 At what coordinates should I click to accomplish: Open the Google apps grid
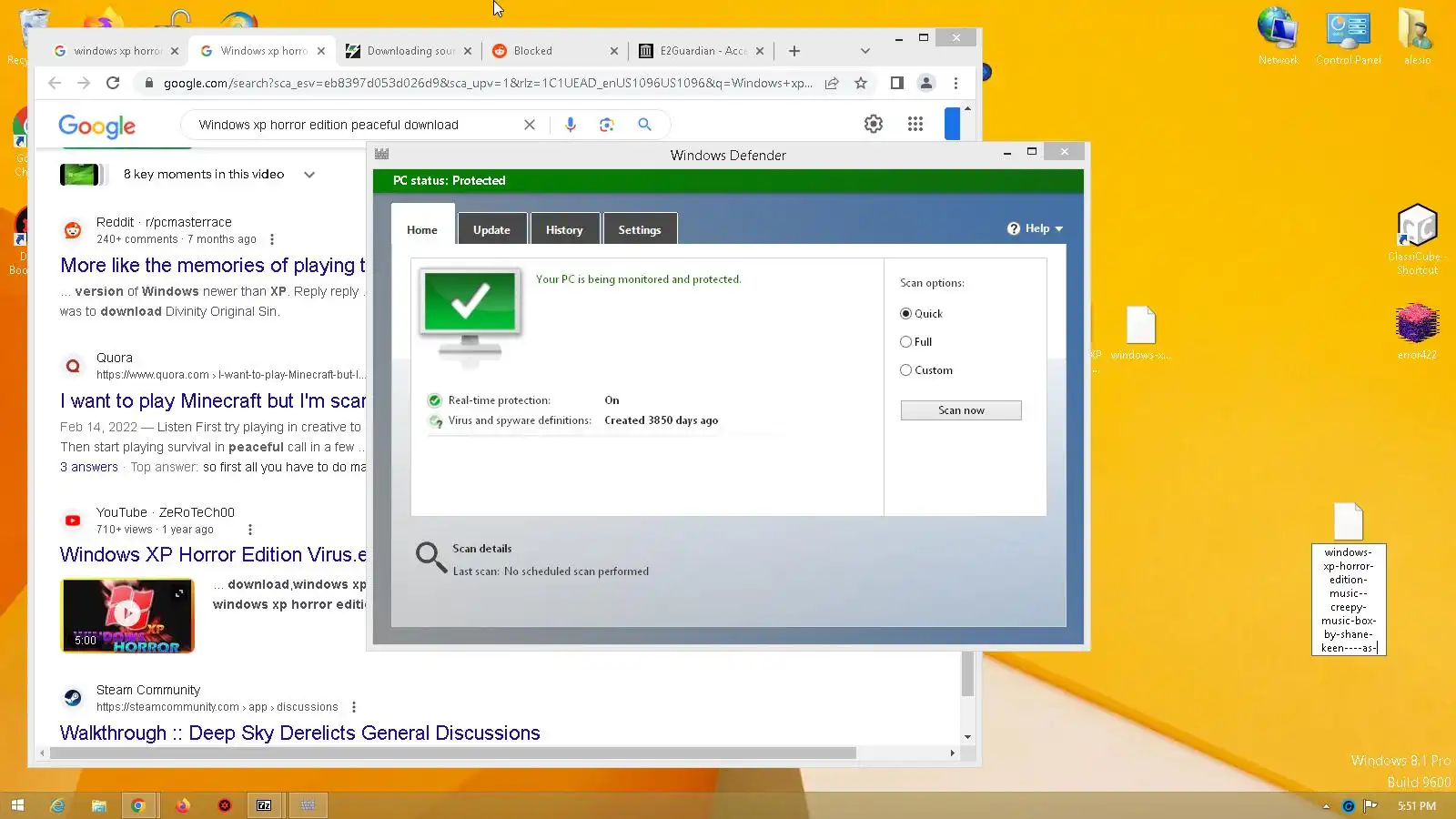pos(915,124)
